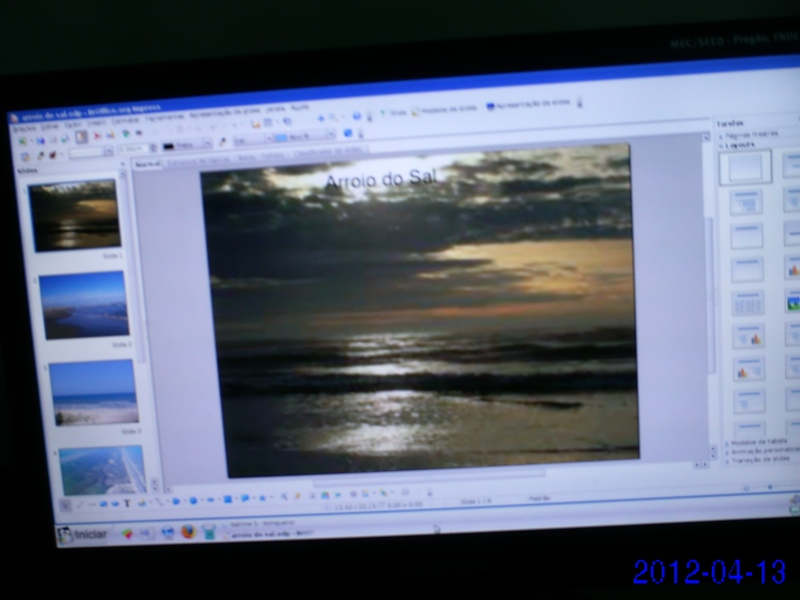Open the Apresentação de slides menu
The width and height of the screenshot is (800, 600).
tap(224, 114)
